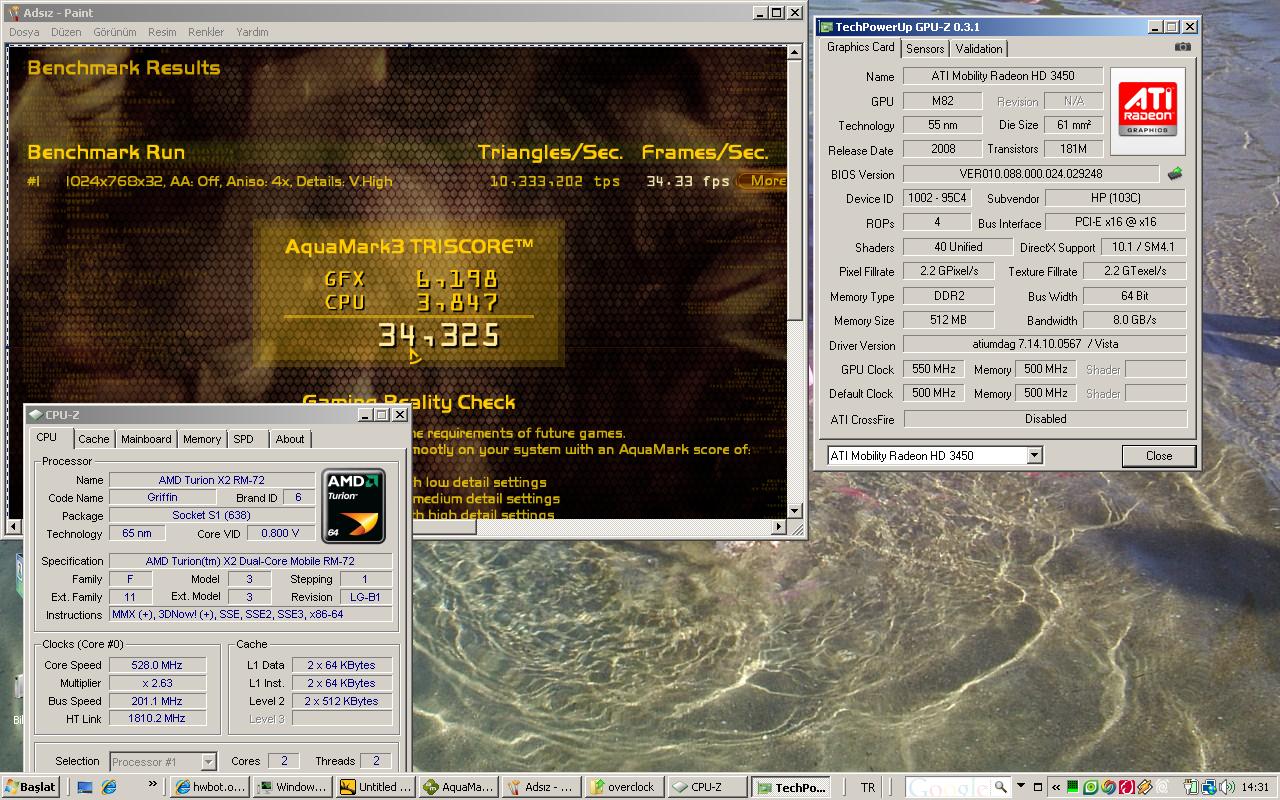
Task: Click the Internet Explorer quick launch icon
Action: point(109,787)
